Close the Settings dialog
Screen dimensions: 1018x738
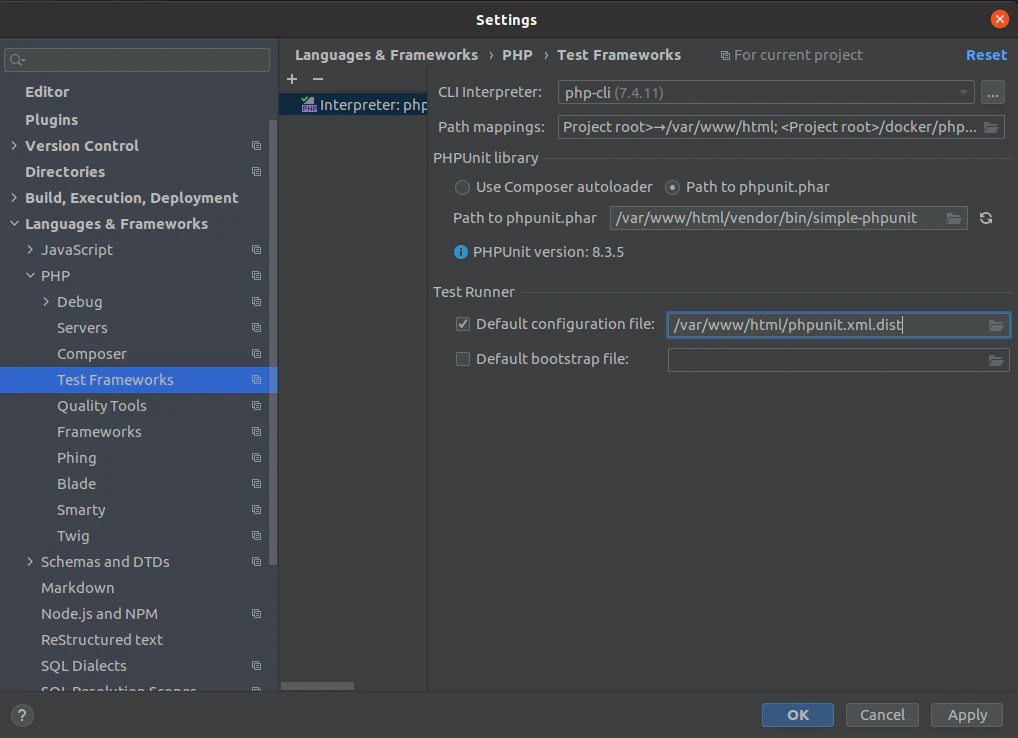(1000, 19)
